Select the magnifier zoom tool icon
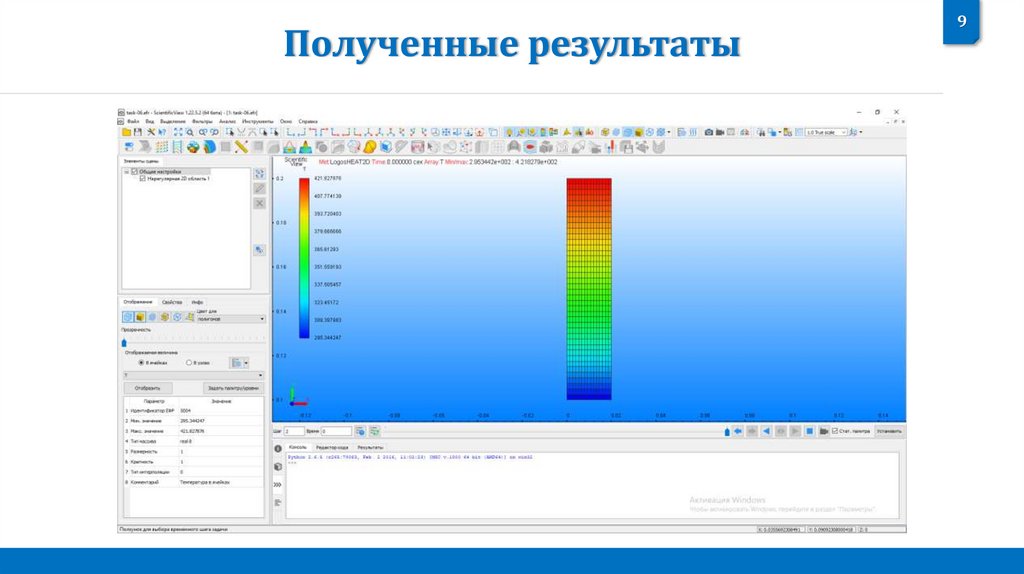The width and height of the screenshot is (1024, 574). (190, 132)
